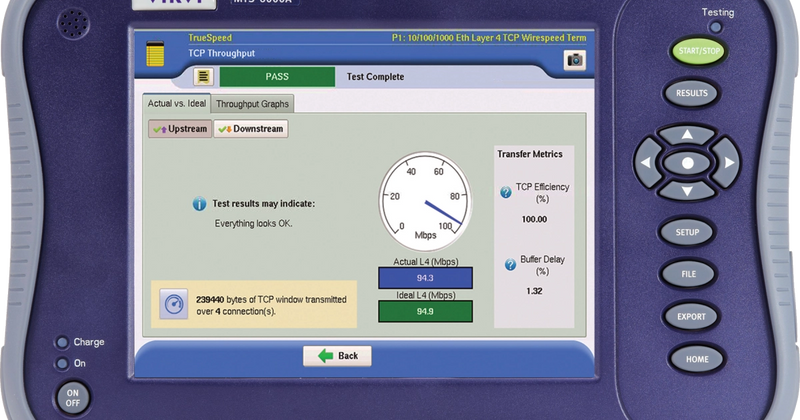
Task: Click TCP Efficiency help question mark
Action: pos(506,192)
